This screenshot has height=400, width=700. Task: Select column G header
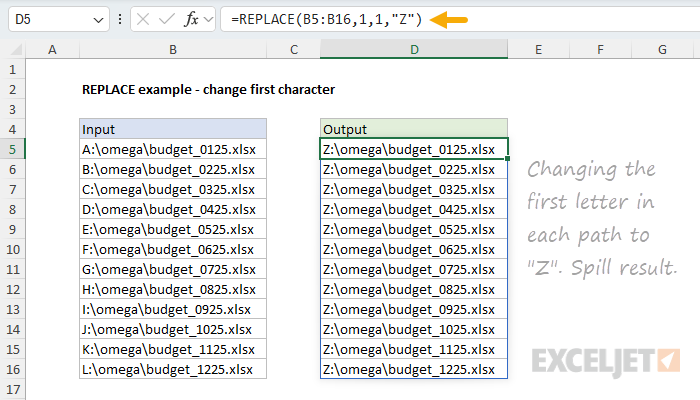pos(662,49)
